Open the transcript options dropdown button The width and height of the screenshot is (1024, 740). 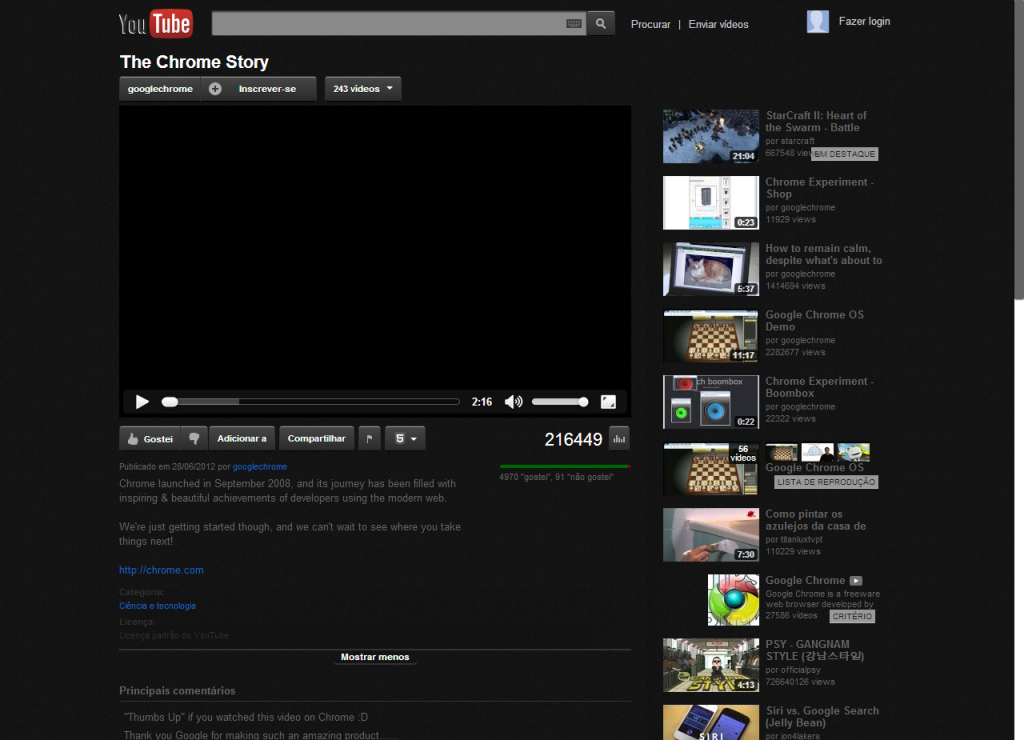click(405, 438)
